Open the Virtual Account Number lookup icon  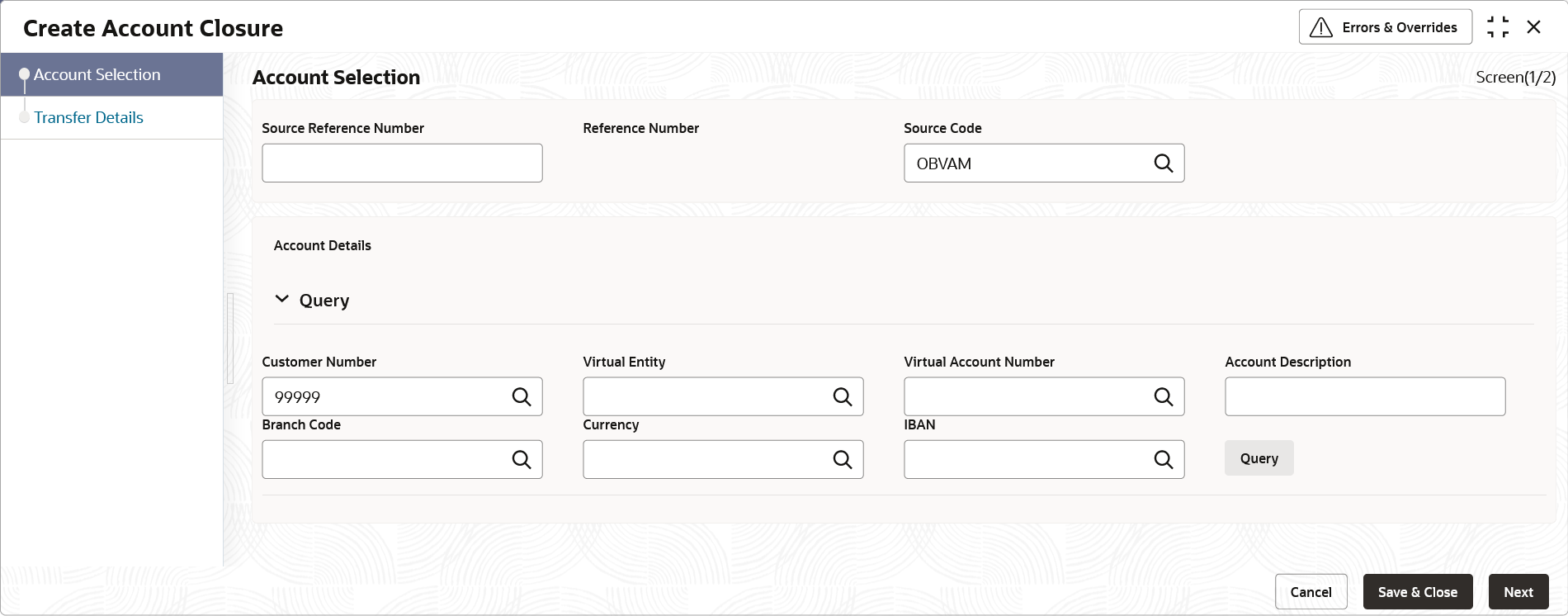pos(1163,397)
